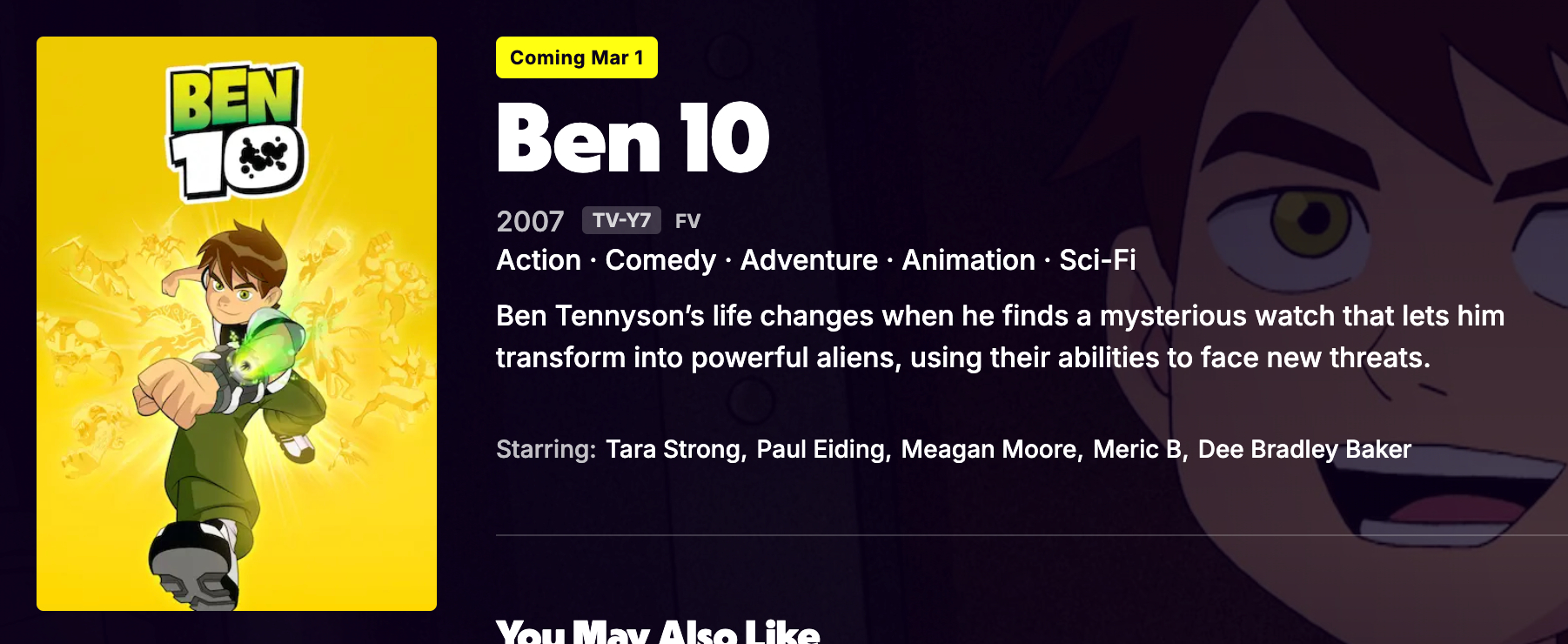Click the Ben Tennyson synopsis text
1568x644 pixels.
1000,337
